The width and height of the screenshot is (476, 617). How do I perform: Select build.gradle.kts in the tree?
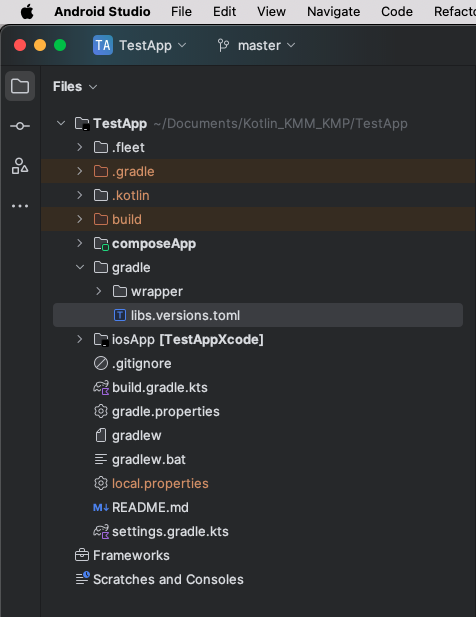click(x=159, y=388)
